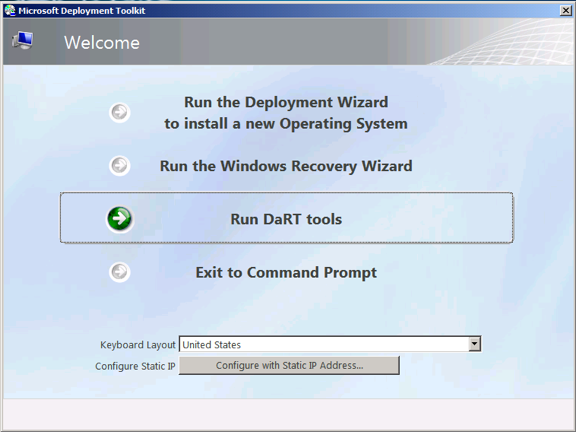This screenshot has height=433, width=576.
Task: Expand the Keyboard Layout dropdown arrow
Action: pyautogui.click(x=475, y=344)
